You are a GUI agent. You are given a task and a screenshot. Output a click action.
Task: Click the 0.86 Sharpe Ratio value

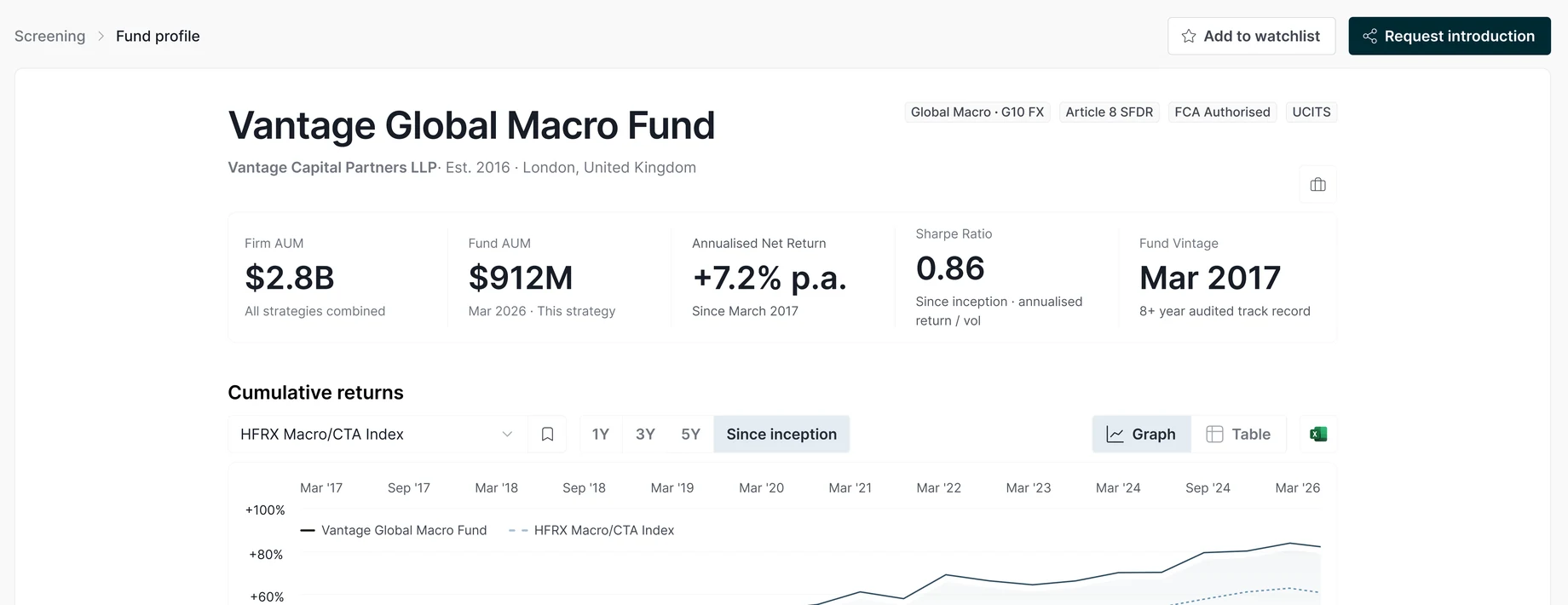coord(950,268)
